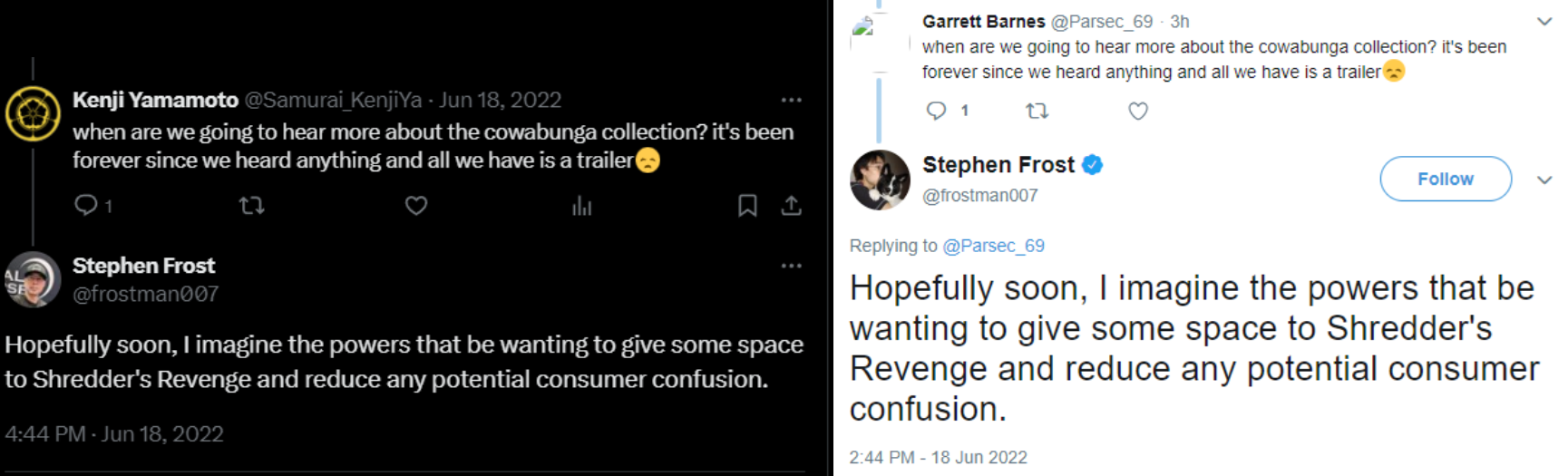Bookmark Kenji Yamamoto's tweet

click(x=747, y=206)
